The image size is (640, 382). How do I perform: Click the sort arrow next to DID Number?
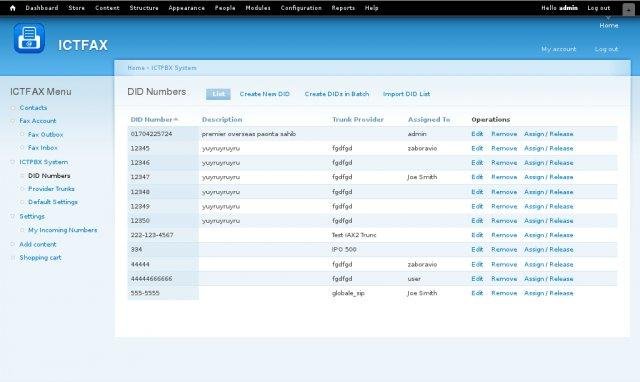coord(176,120)
